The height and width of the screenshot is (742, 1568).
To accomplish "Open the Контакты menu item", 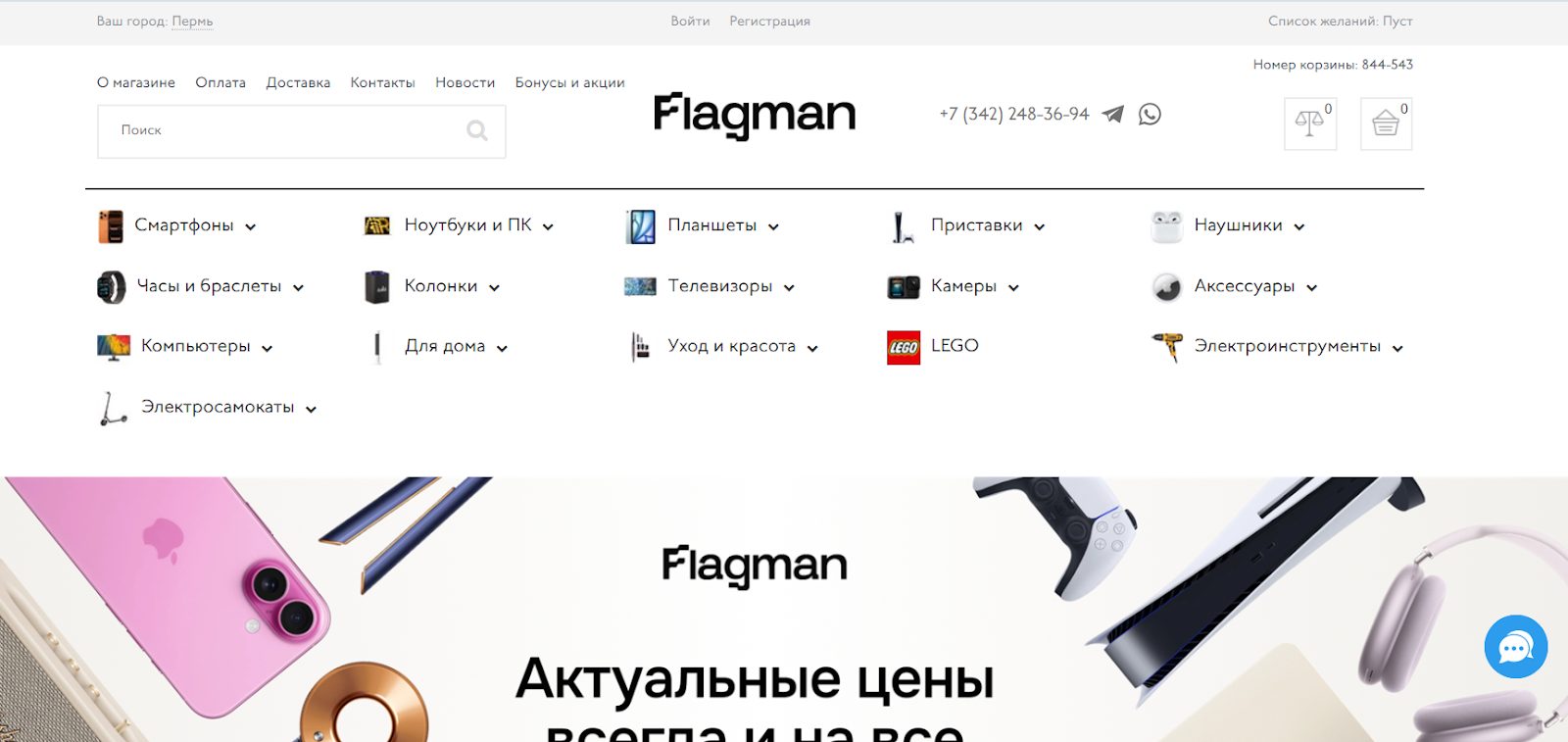I will point(383,82).
